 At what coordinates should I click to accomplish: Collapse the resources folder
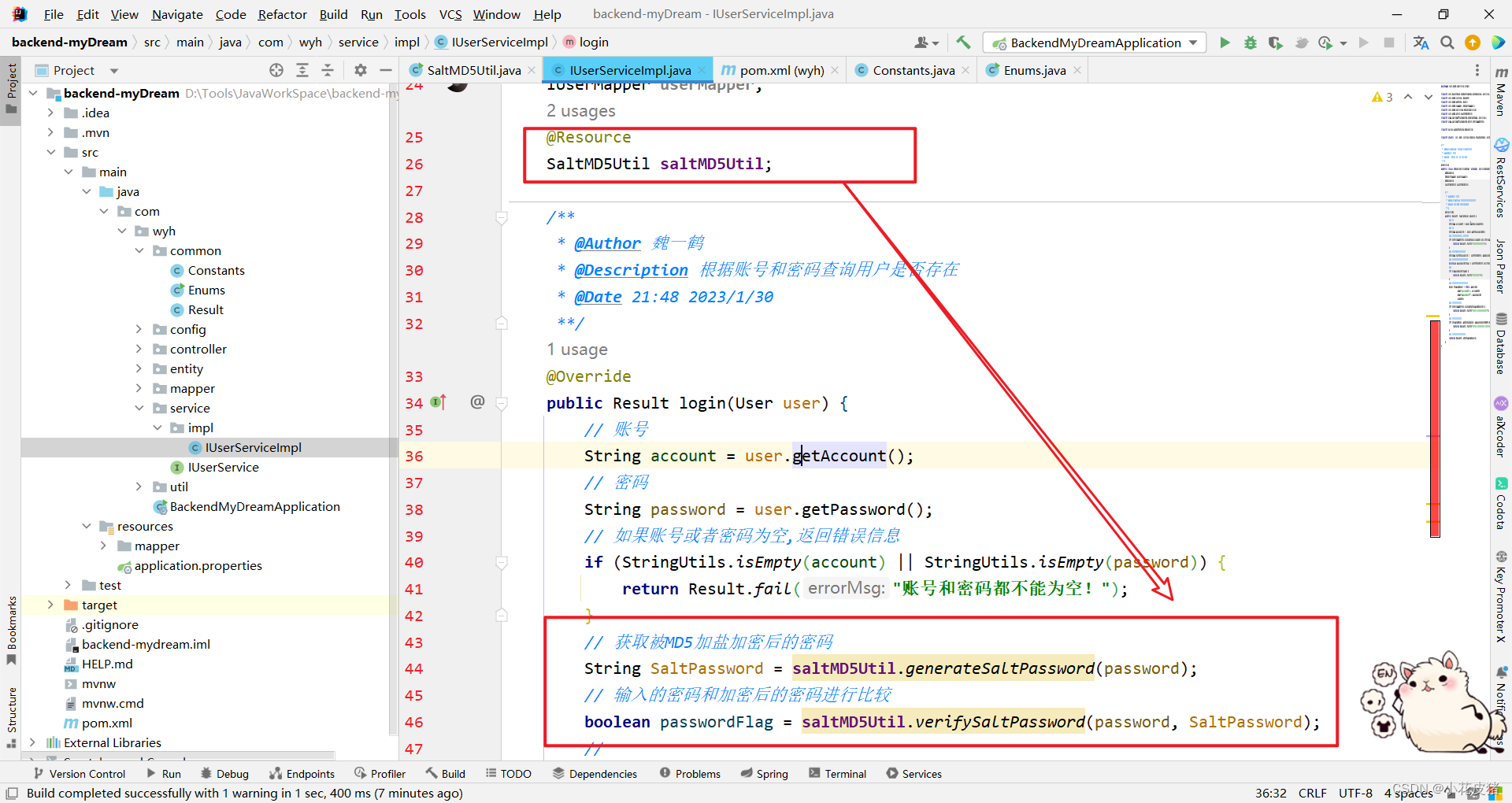click(x=87, y=526)
